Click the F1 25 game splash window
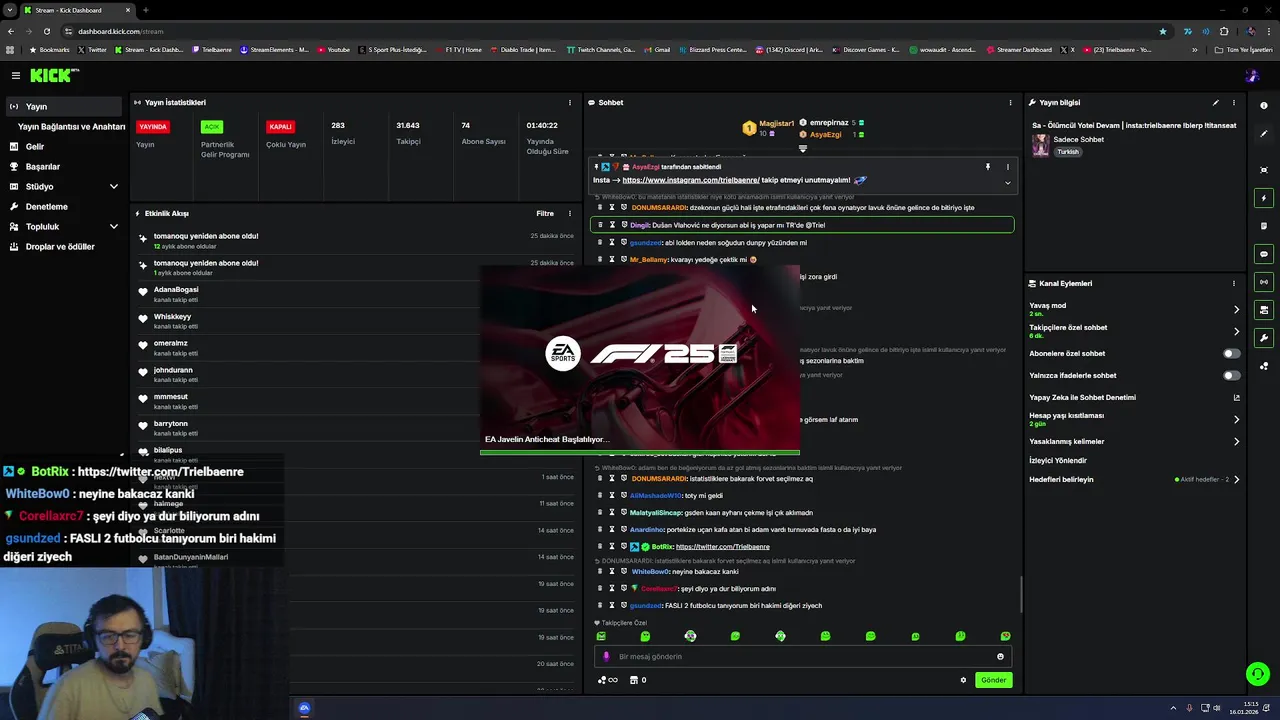 640,360
